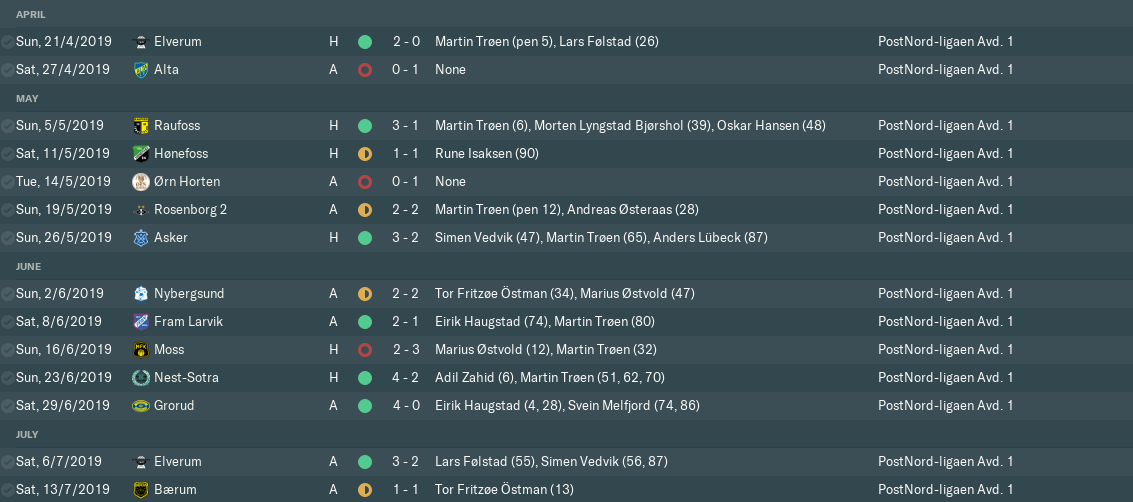Screen dimensions: 1133x502
Task: Open Ørn Horten via its badge
Action: click(x=140, y=182)
